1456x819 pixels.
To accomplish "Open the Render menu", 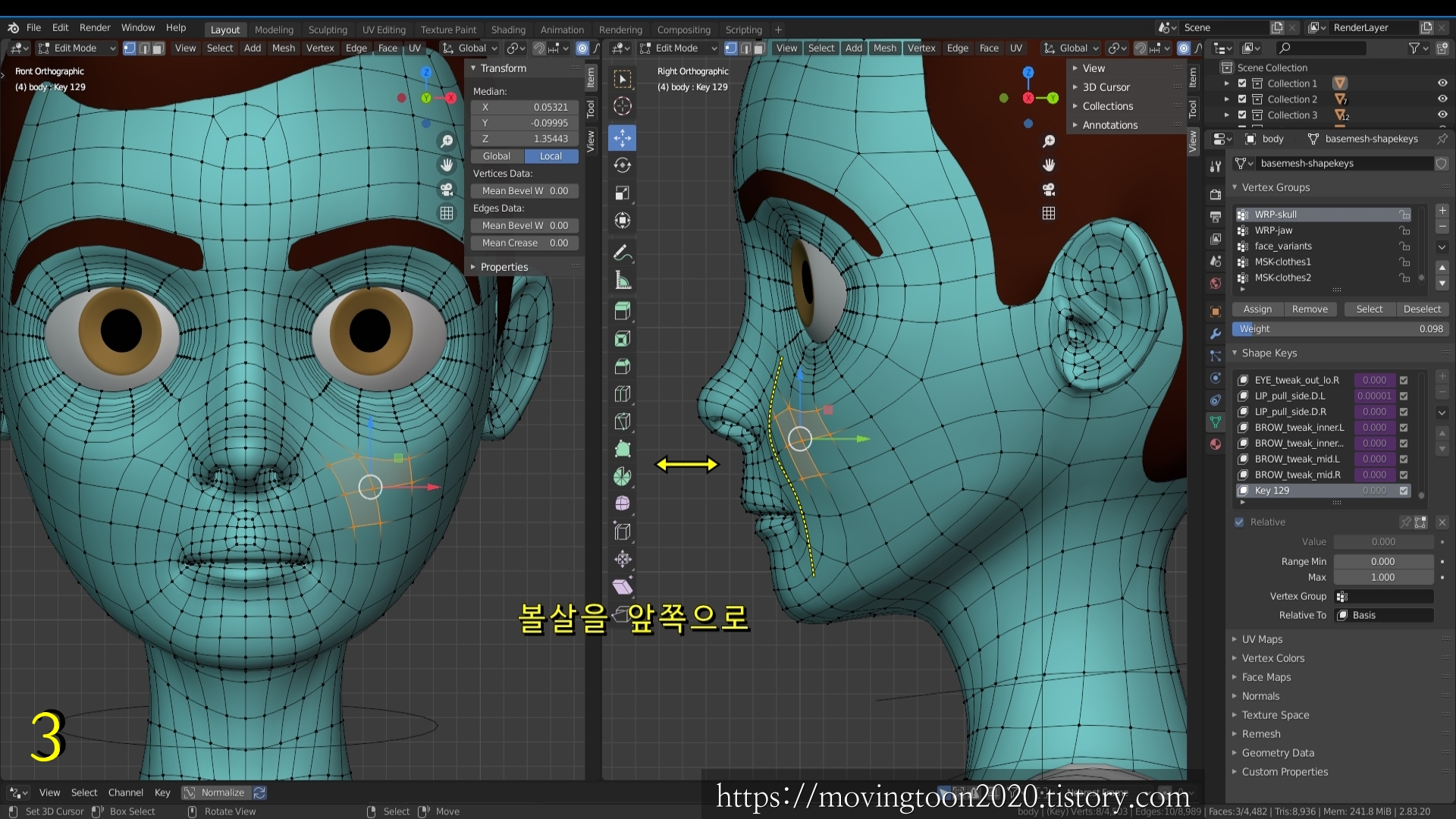I will coord(95,27).
